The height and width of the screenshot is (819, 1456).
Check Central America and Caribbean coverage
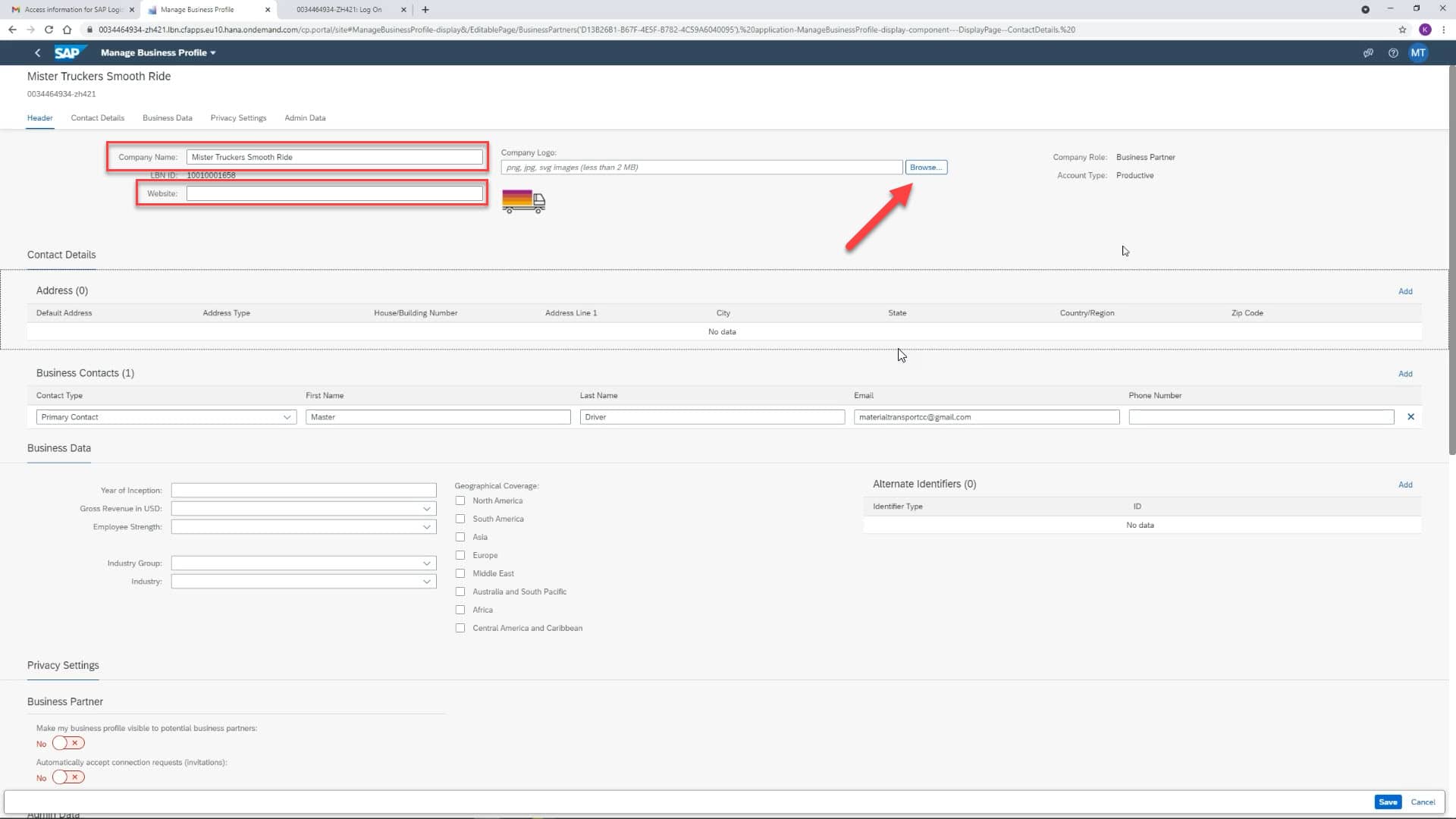pos(460,628)
